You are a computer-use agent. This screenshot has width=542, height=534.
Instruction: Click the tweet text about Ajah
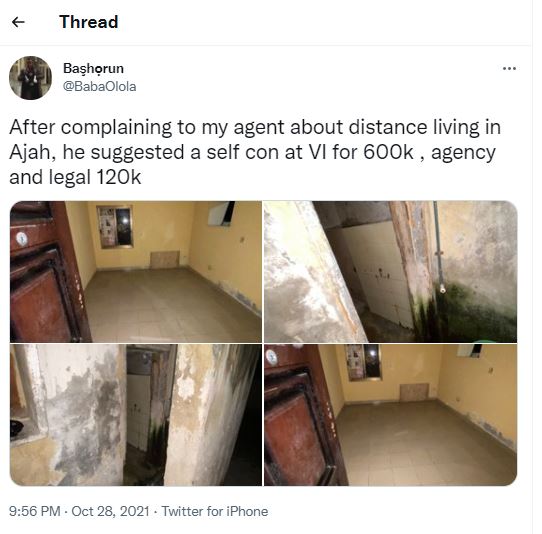point(255,152)
